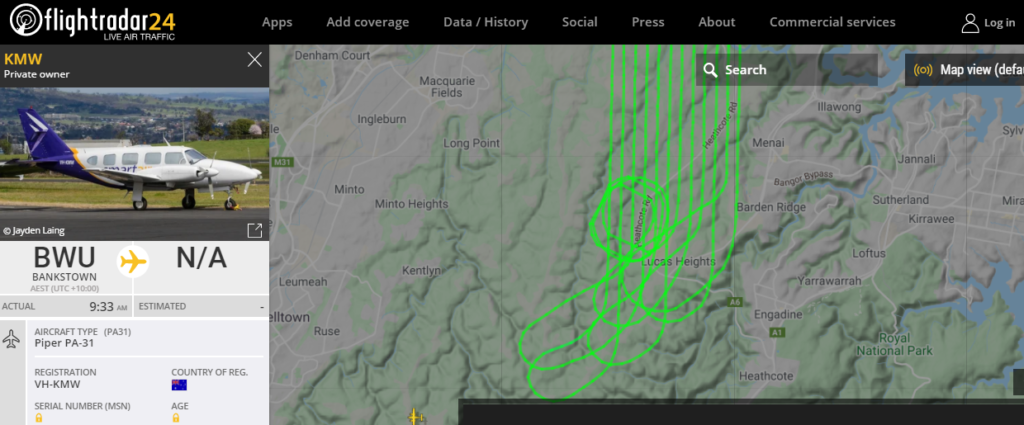The width and height of the screenshot is (1024, 425).
Task: Click the Sutherland map label
Action: tap(901, 199)
